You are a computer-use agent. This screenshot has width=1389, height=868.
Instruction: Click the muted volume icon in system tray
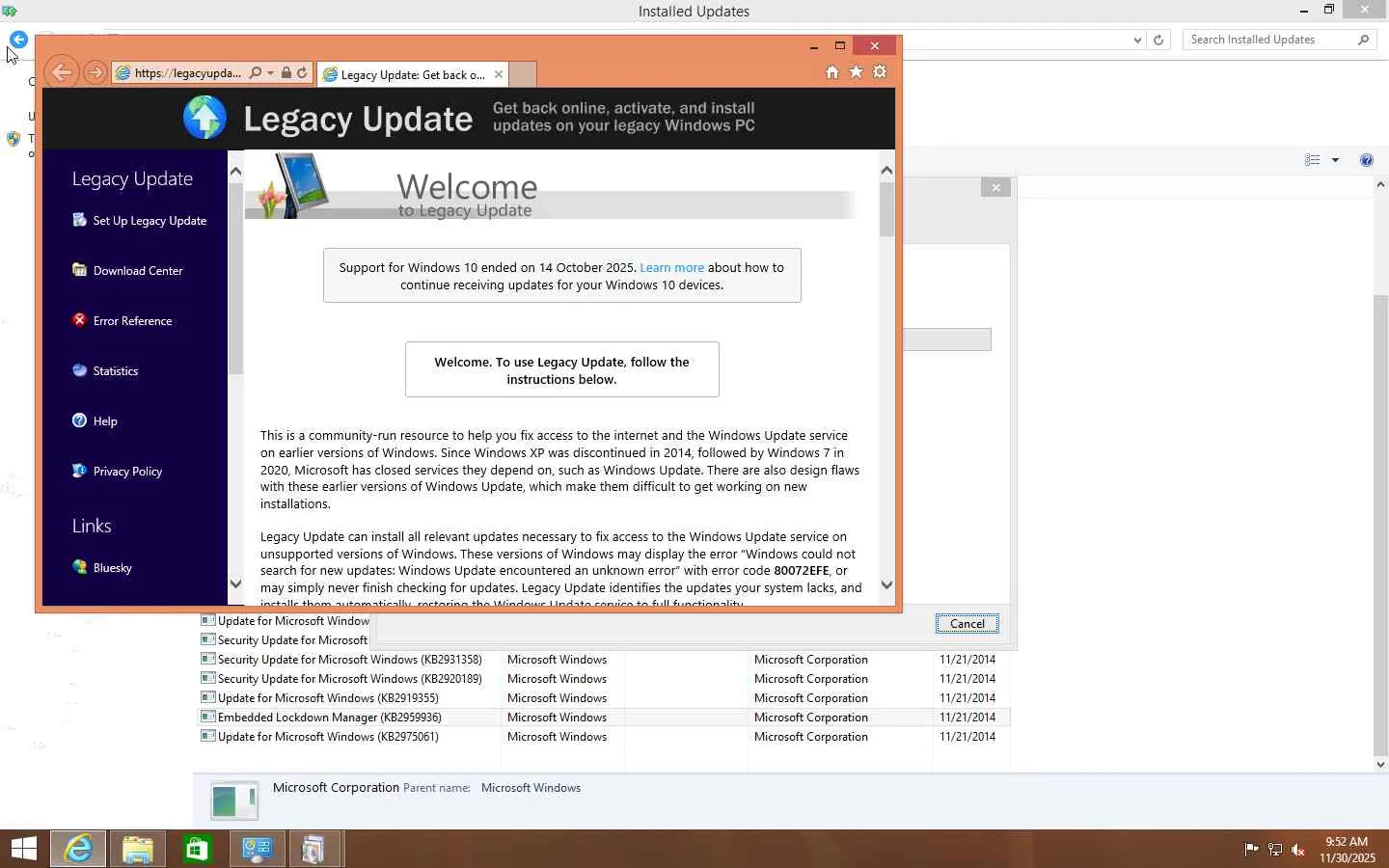coord(1298,850)
